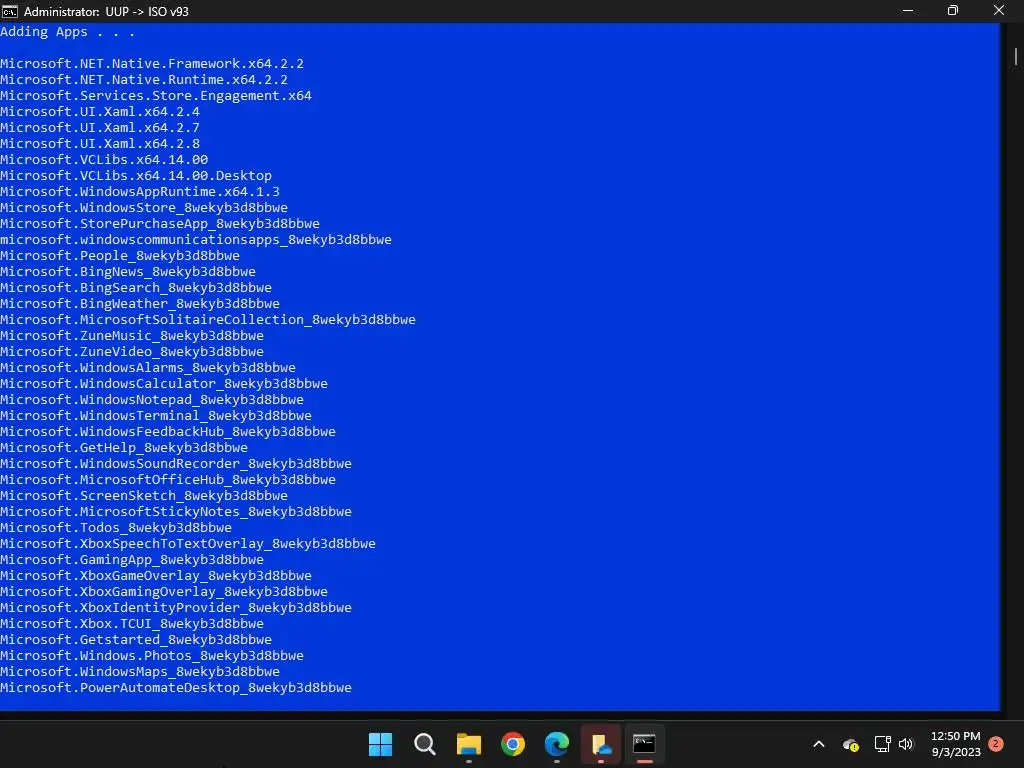Close the UUP -> ISO console window
This screenshot has height=768, width=1024.
pyautogui.click(x=999, y=11)
